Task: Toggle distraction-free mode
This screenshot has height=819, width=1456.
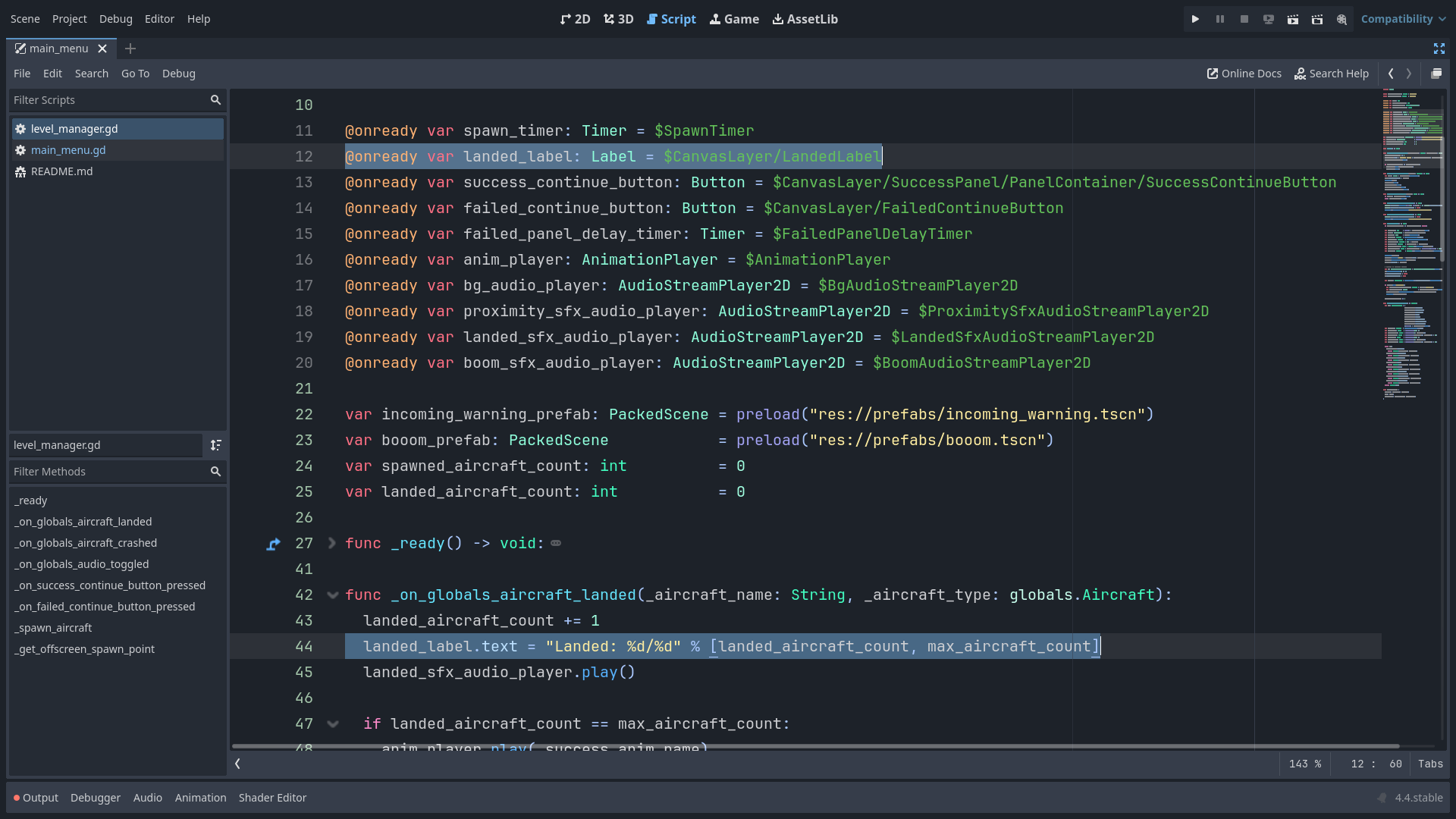Action: coord(1440,49)
